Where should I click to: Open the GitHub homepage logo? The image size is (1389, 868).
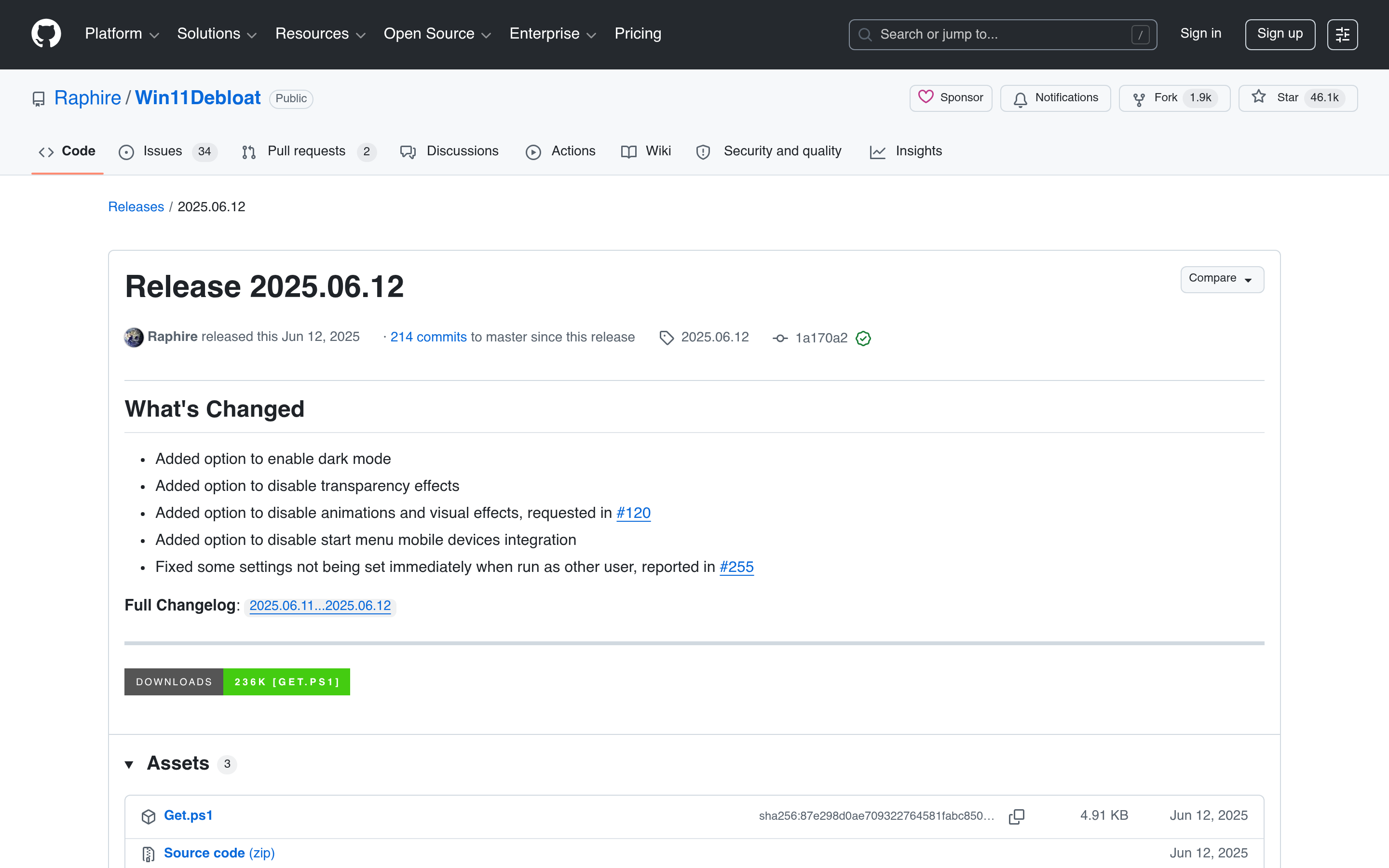(46, 34)
